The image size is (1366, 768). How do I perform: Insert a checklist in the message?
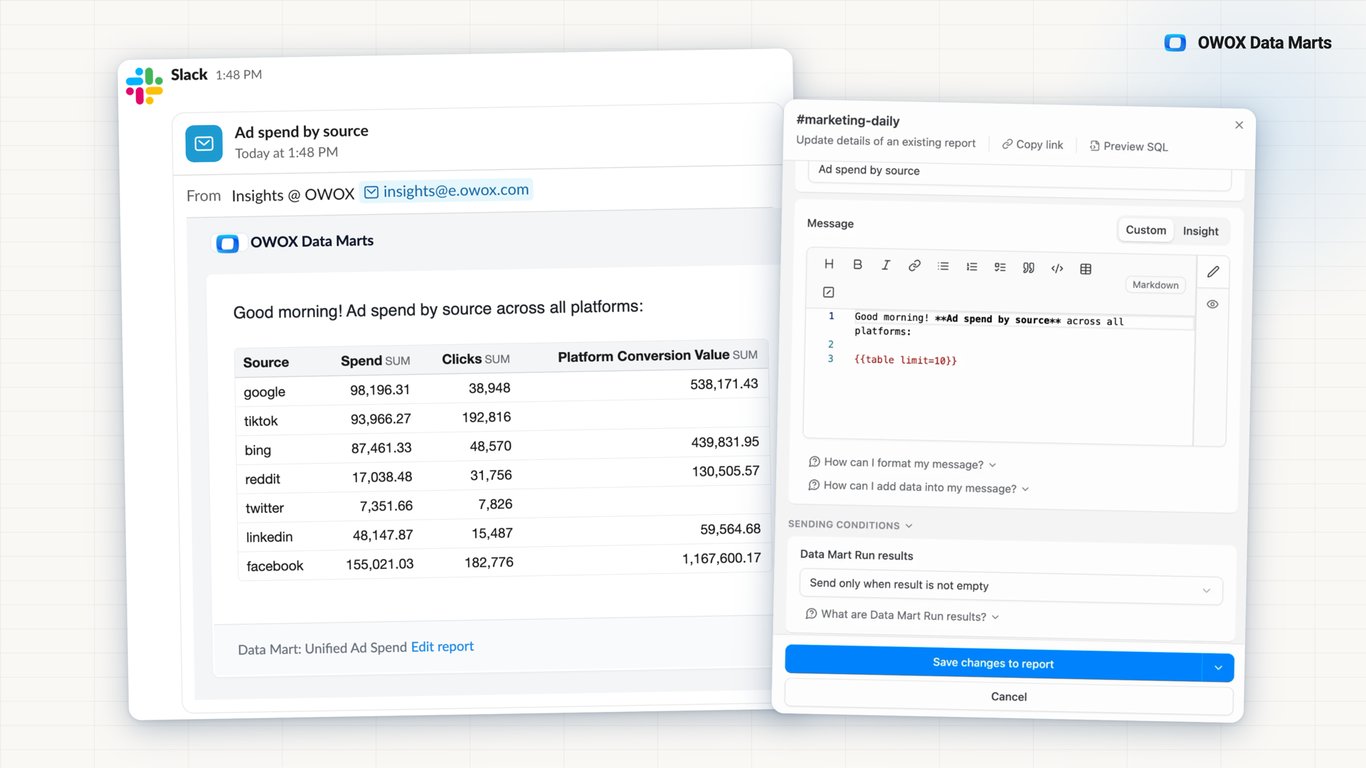pyautogui.click(x=1000, y=267)
